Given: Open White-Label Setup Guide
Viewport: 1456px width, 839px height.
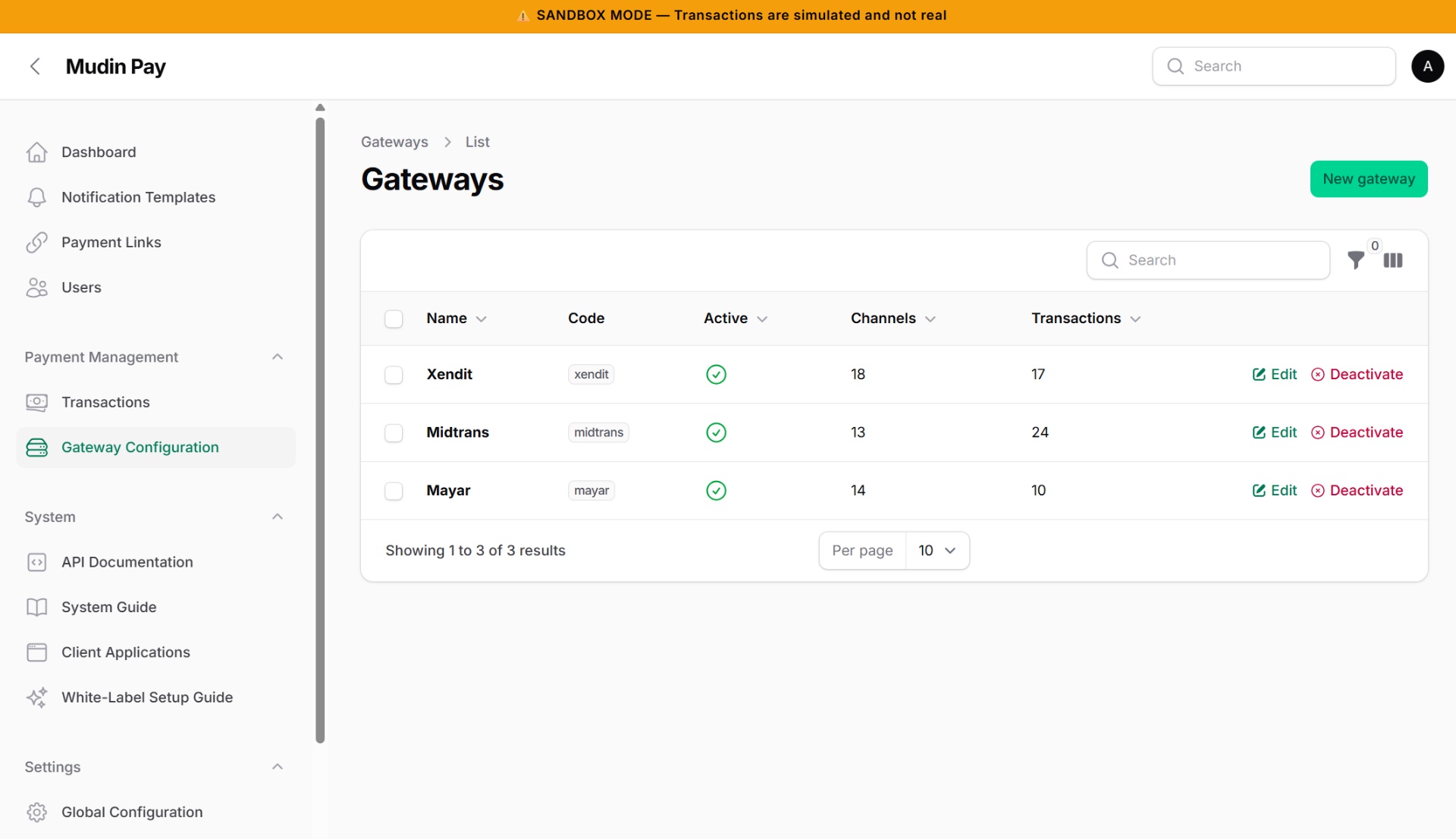Looking at the screenshot, I should coord(156,697).
